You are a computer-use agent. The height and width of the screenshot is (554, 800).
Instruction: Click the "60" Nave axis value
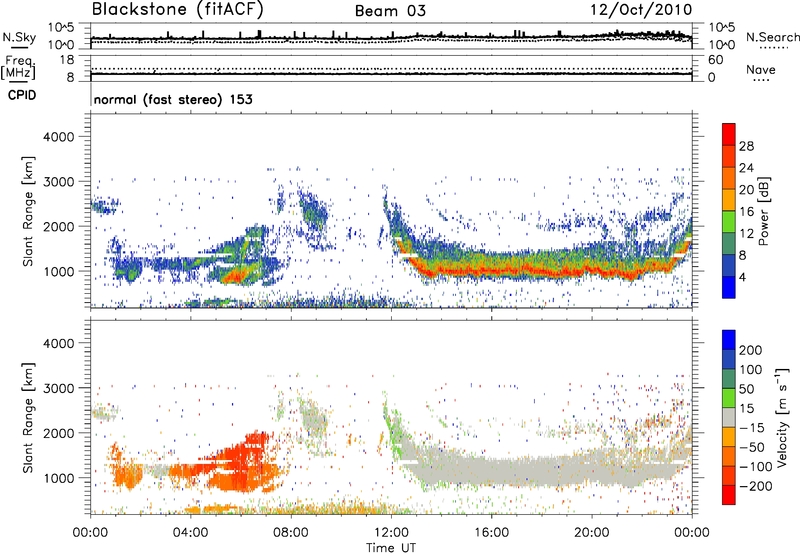click(x=715, y=60)
